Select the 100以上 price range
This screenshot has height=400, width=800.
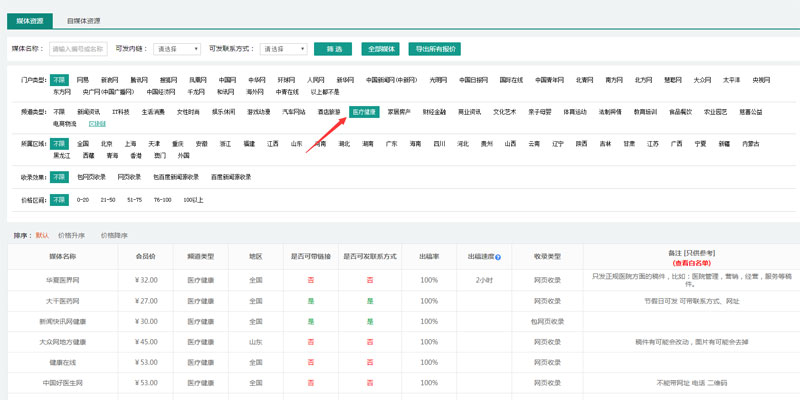pyautogui.click(x=193, y=200)
